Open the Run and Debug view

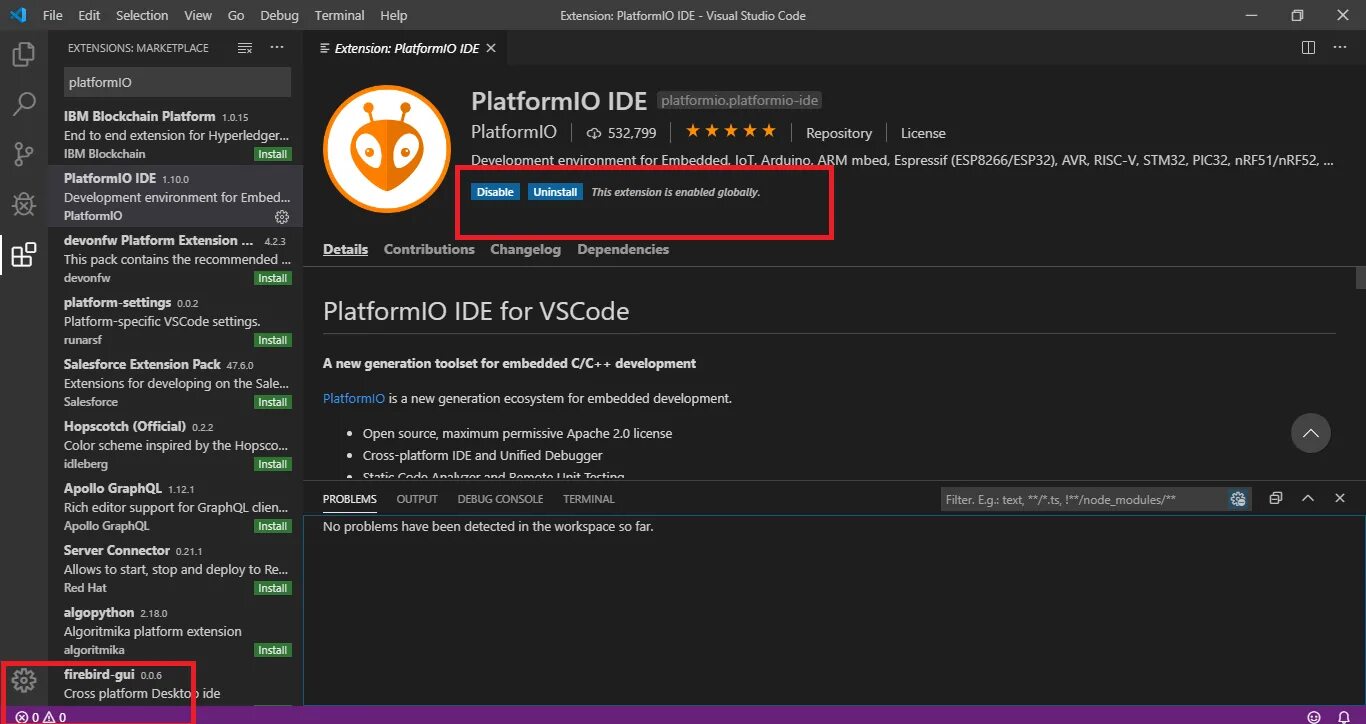coord(23,204)
